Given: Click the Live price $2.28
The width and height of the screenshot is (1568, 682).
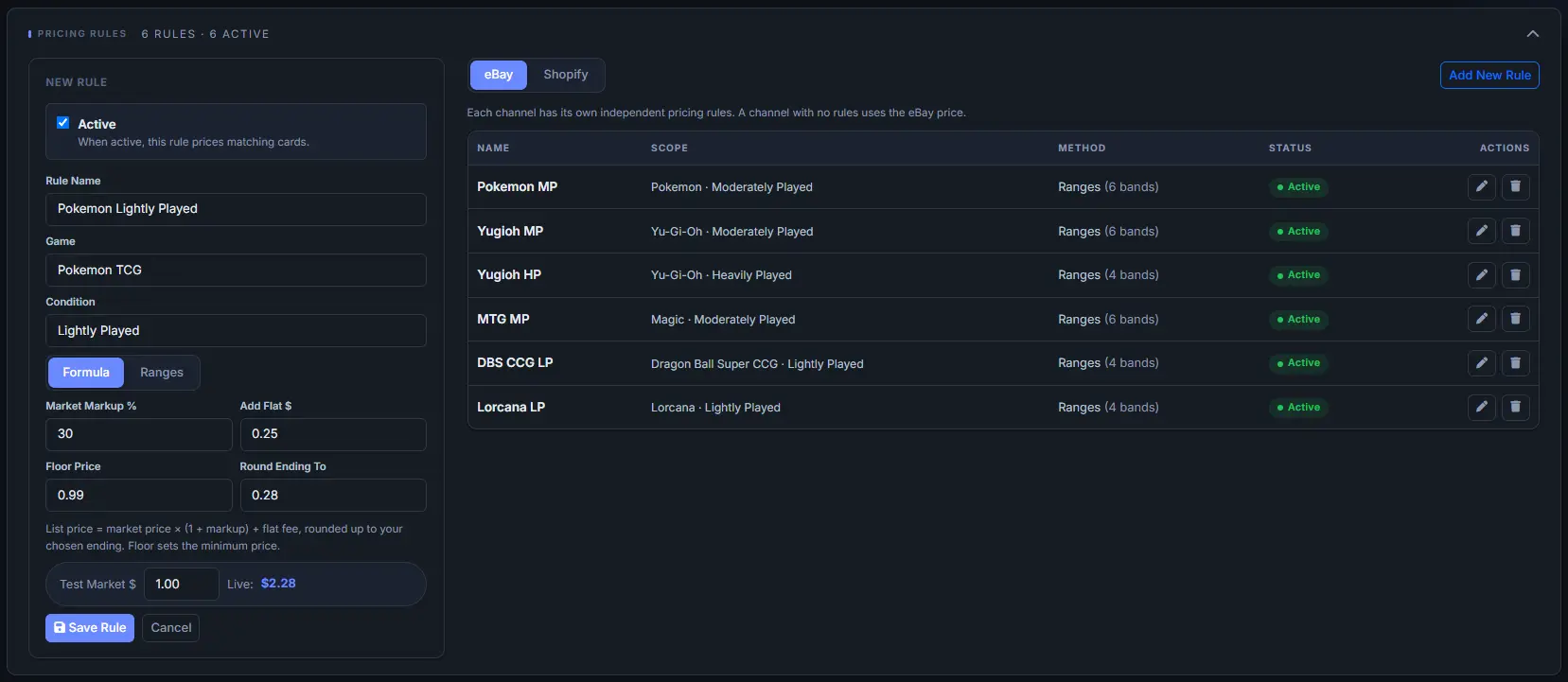Looking at the screenshot, I should click(x=278, y=584).
